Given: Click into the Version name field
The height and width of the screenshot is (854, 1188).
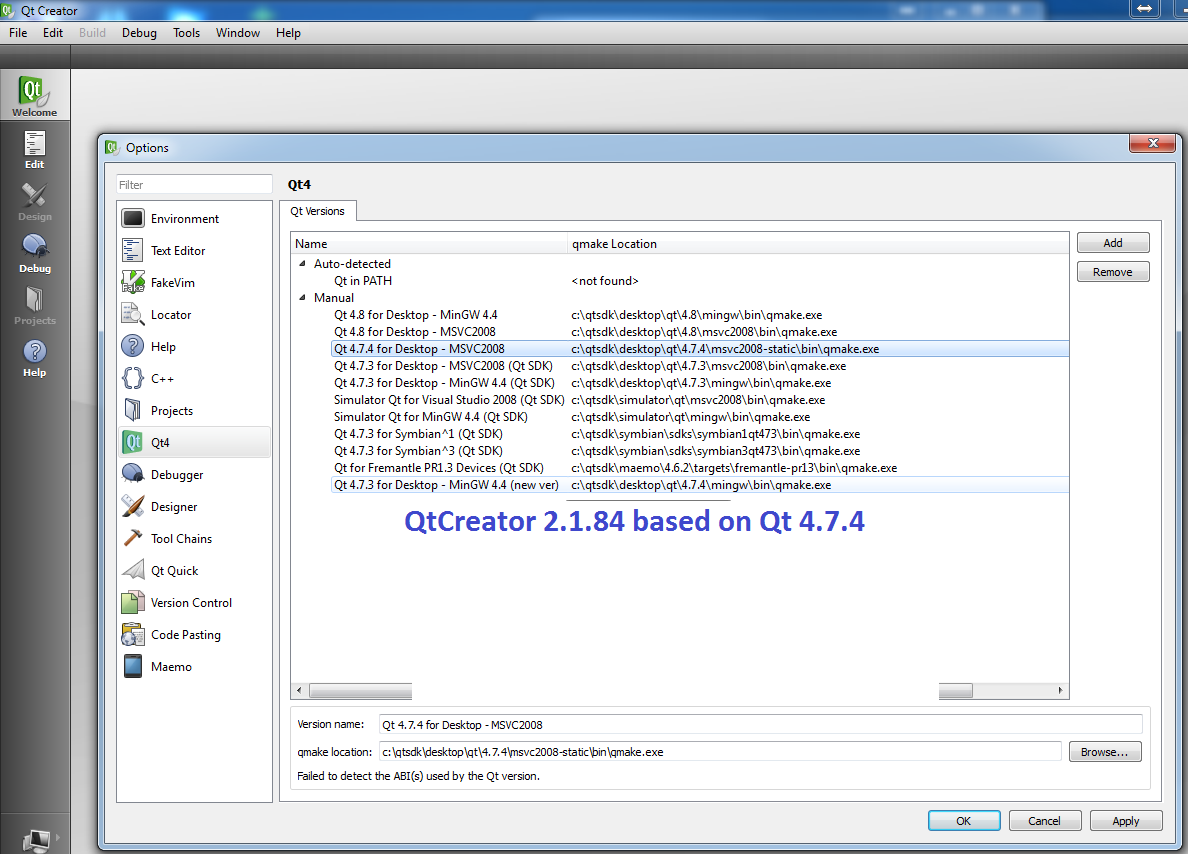Looking at the screenshot, I should pyautogui.click(x=758, y=725).
